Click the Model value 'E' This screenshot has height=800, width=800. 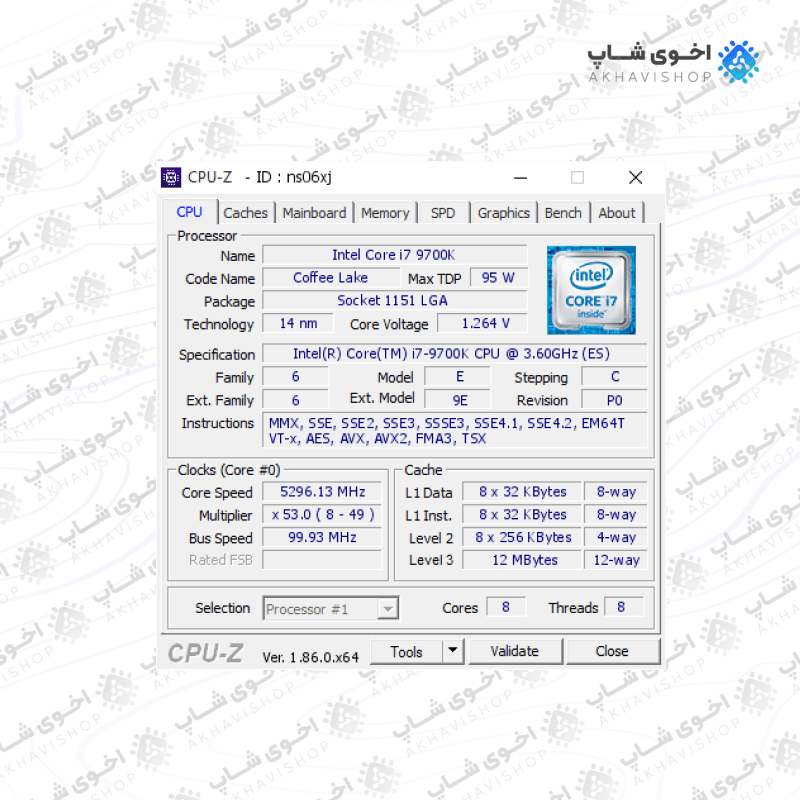coord(458,377)
